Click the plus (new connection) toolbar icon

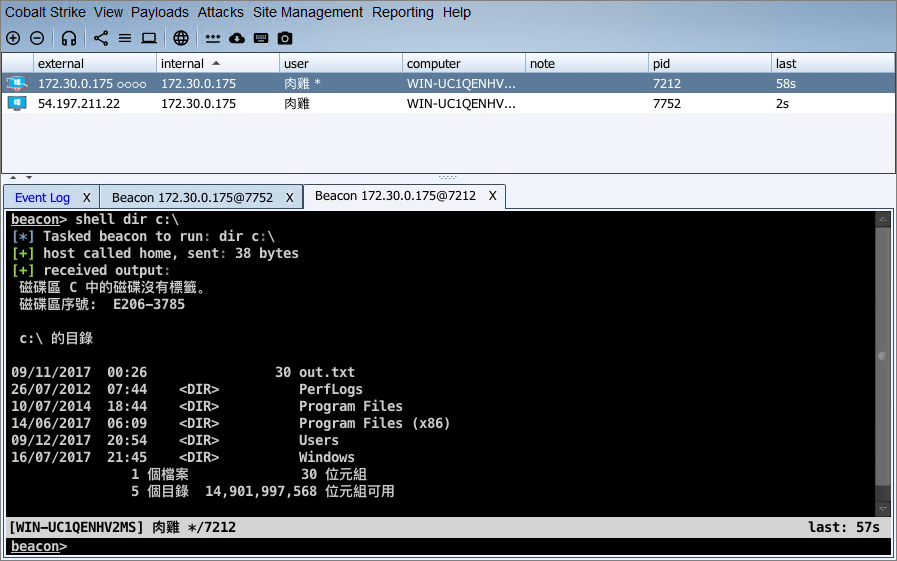point(13,38)
